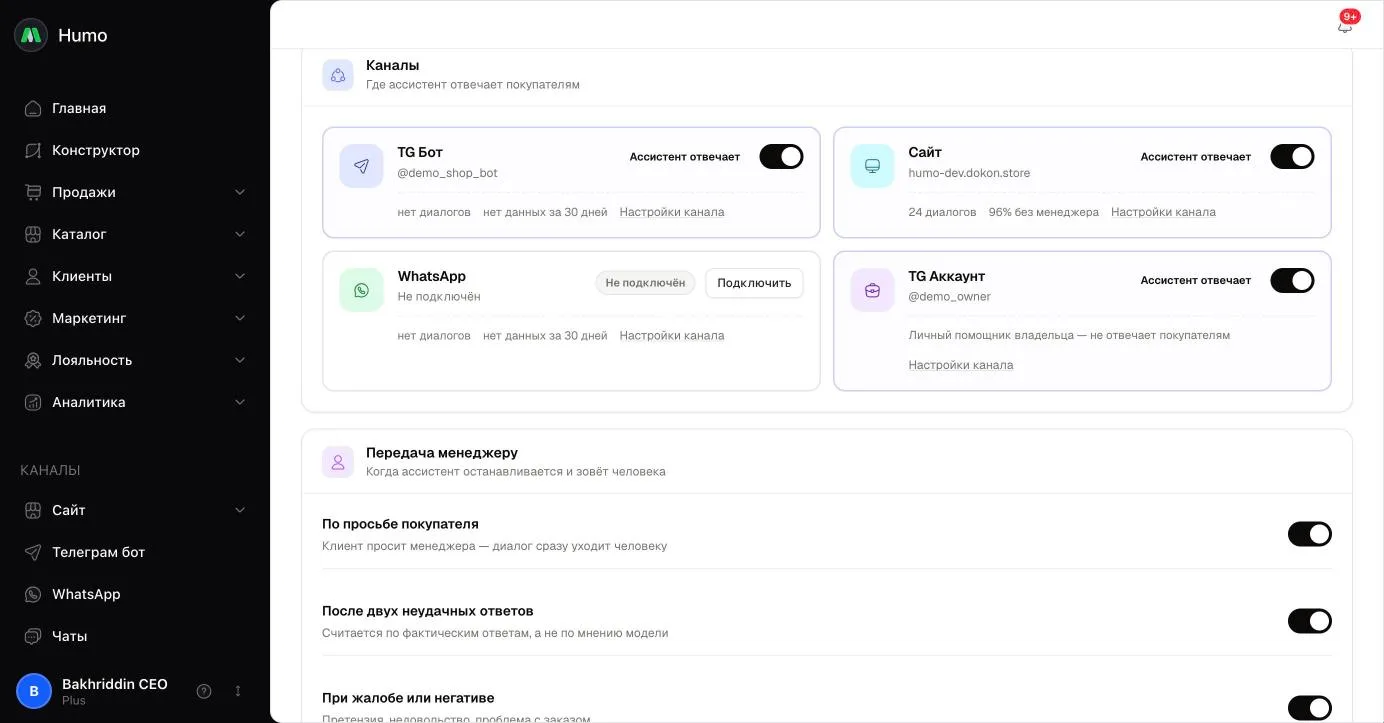The image size is (1384, 723).
Task: Click the Сайт channel monitor icon
Action: coord(872,166)
